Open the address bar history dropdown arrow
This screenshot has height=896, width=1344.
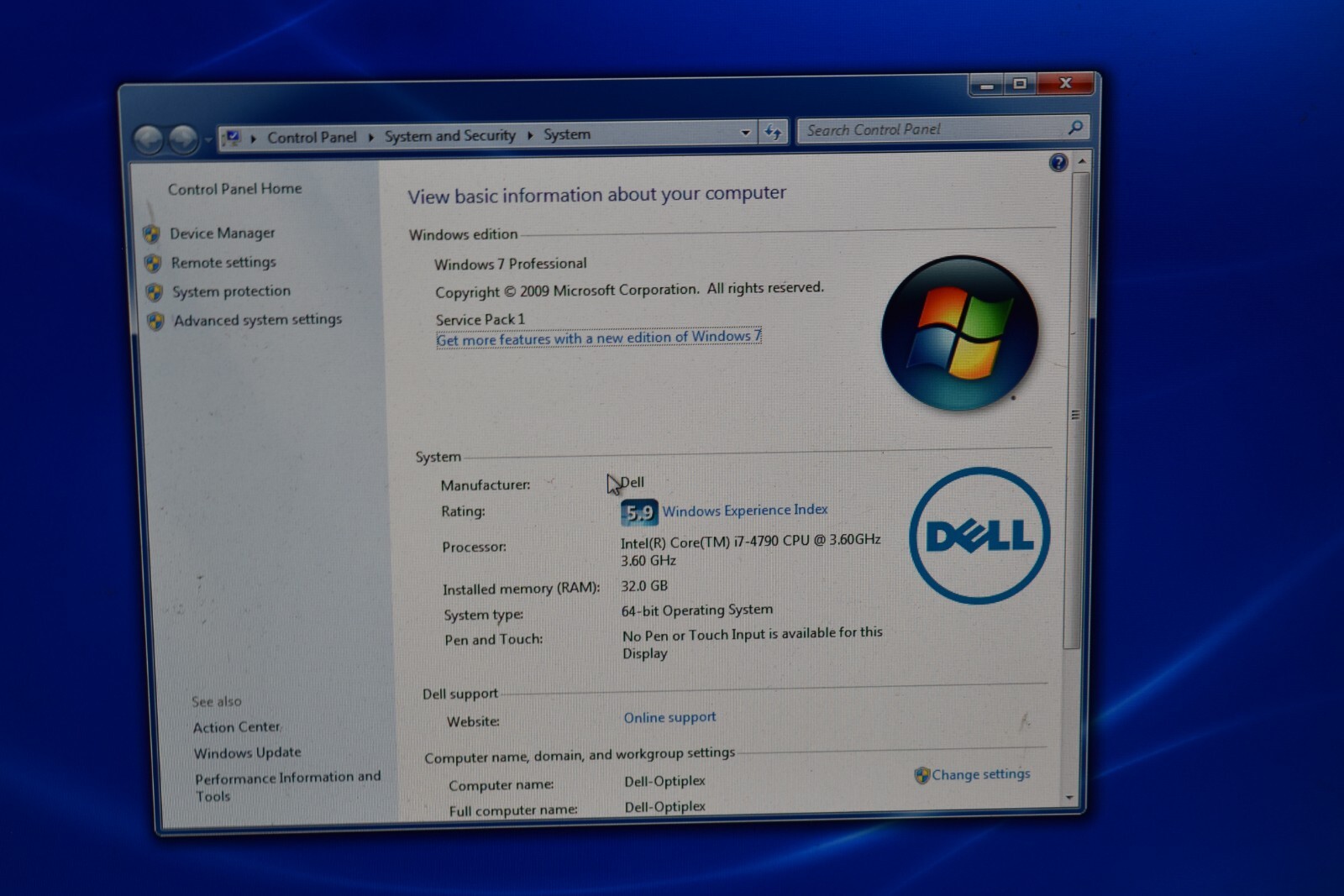[745, 133]
